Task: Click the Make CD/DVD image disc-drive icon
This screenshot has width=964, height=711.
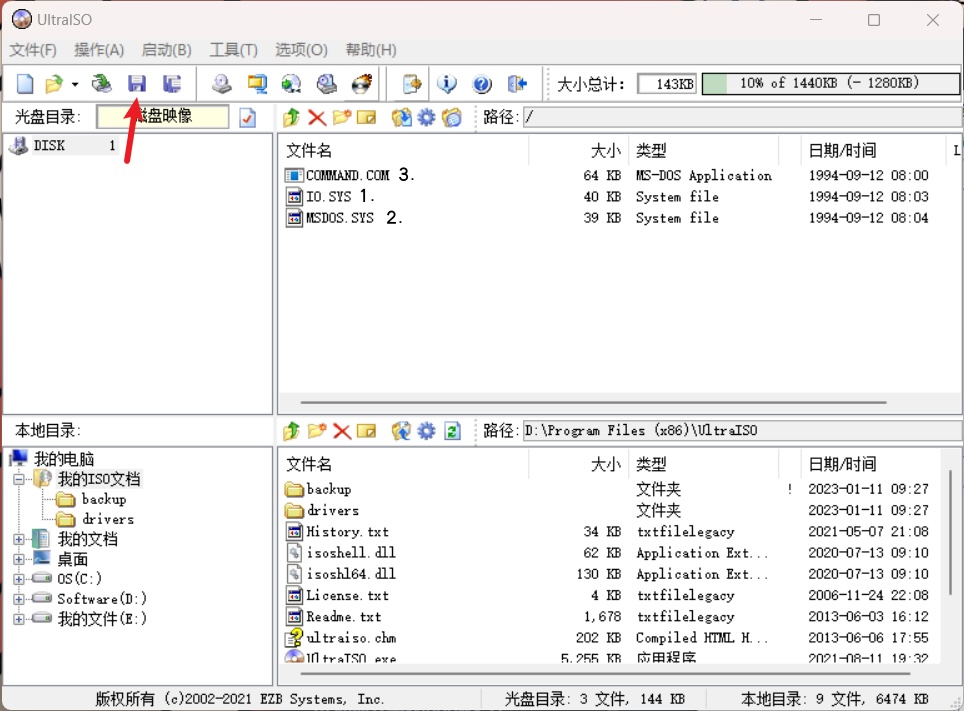Action: tap(221, 84)
